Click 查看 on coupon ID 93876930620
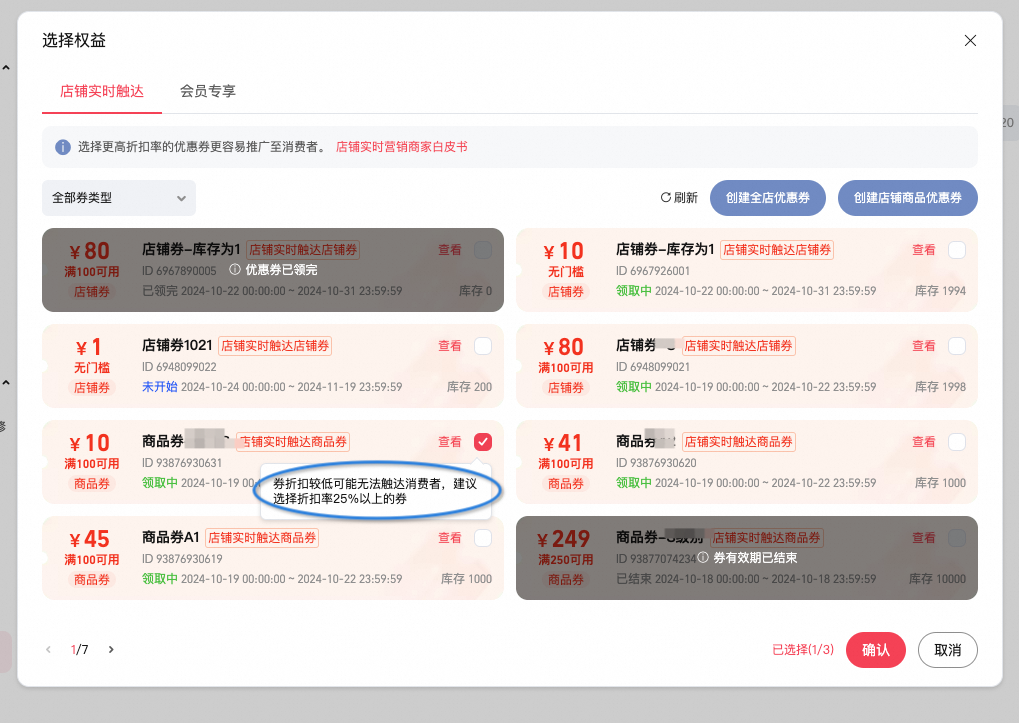1019x723 pixels. tap(923, 442)
